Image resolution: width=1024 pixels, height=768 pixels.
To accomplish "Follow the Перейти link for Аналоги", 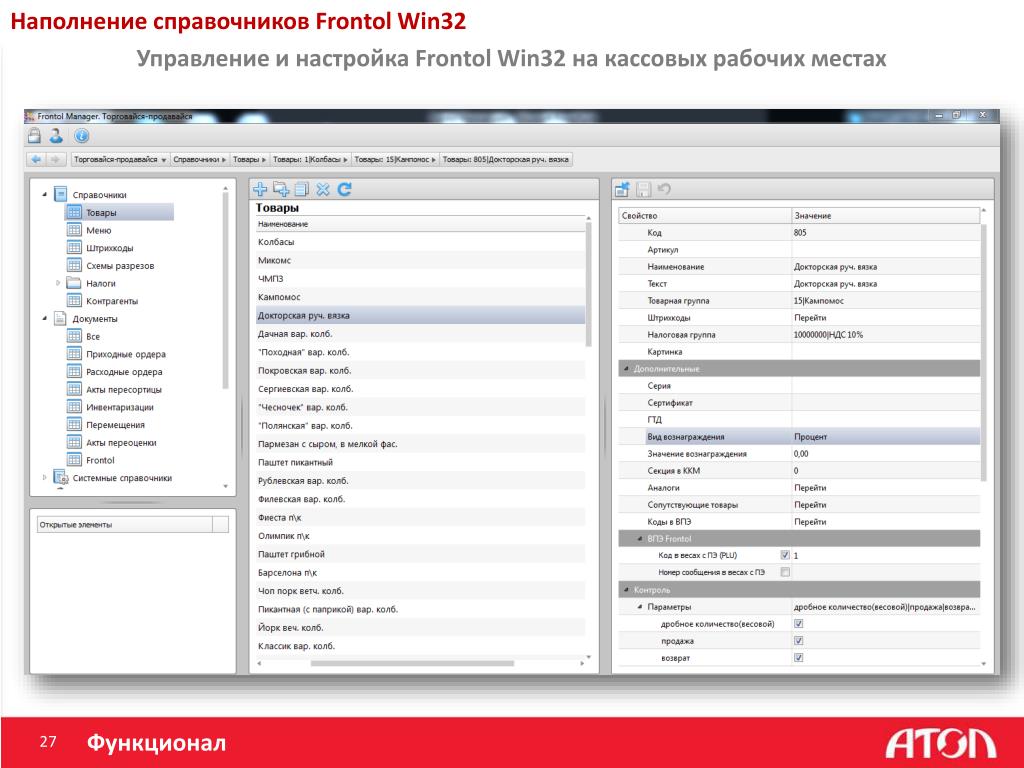I will tap(810, 488).
